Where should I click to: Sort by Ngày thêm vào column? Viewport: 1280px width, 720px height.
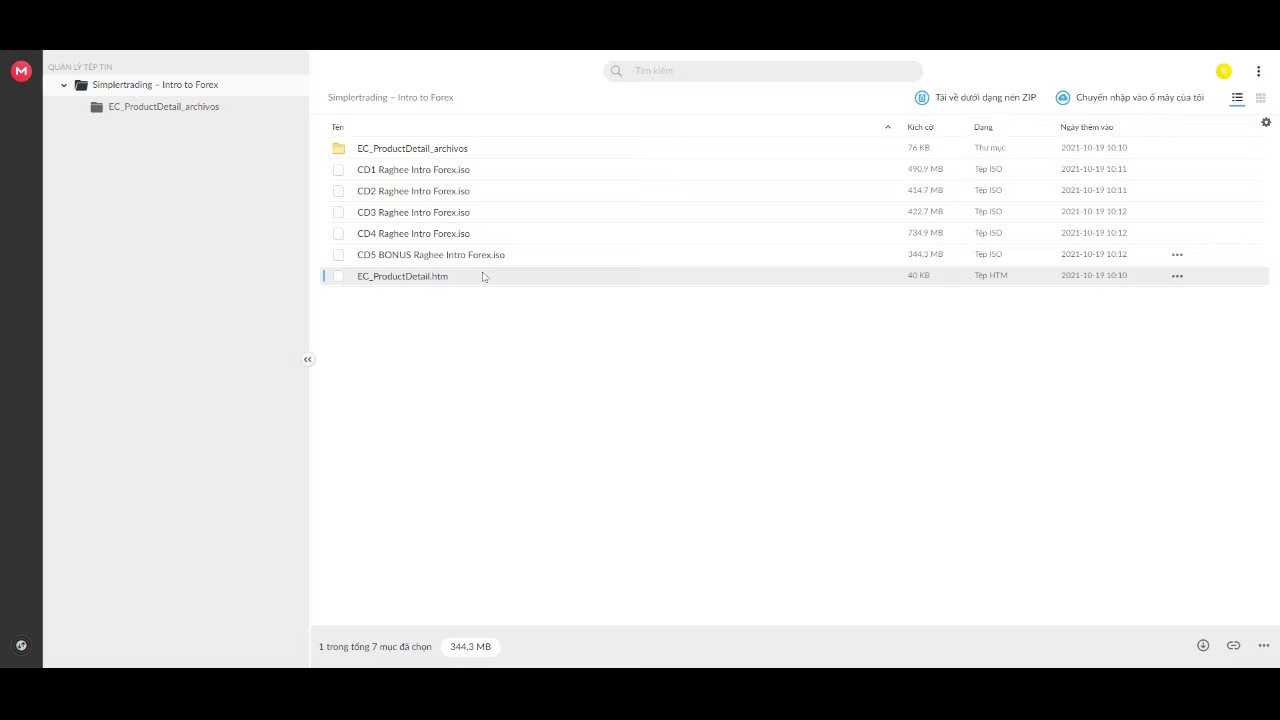coord(1086,127)
